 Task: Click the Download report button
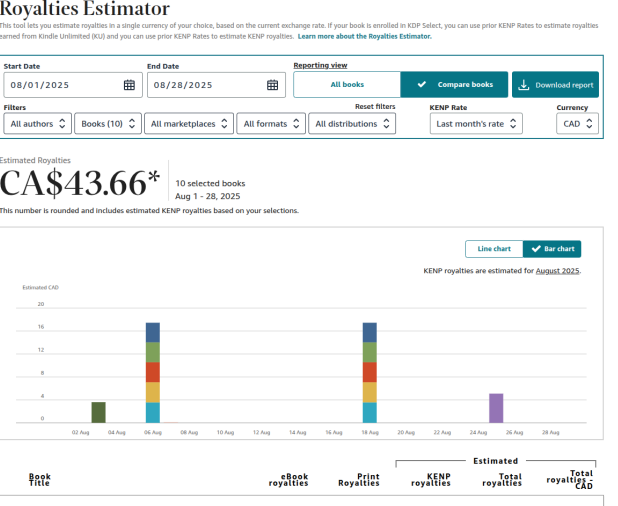coord(556,85)
